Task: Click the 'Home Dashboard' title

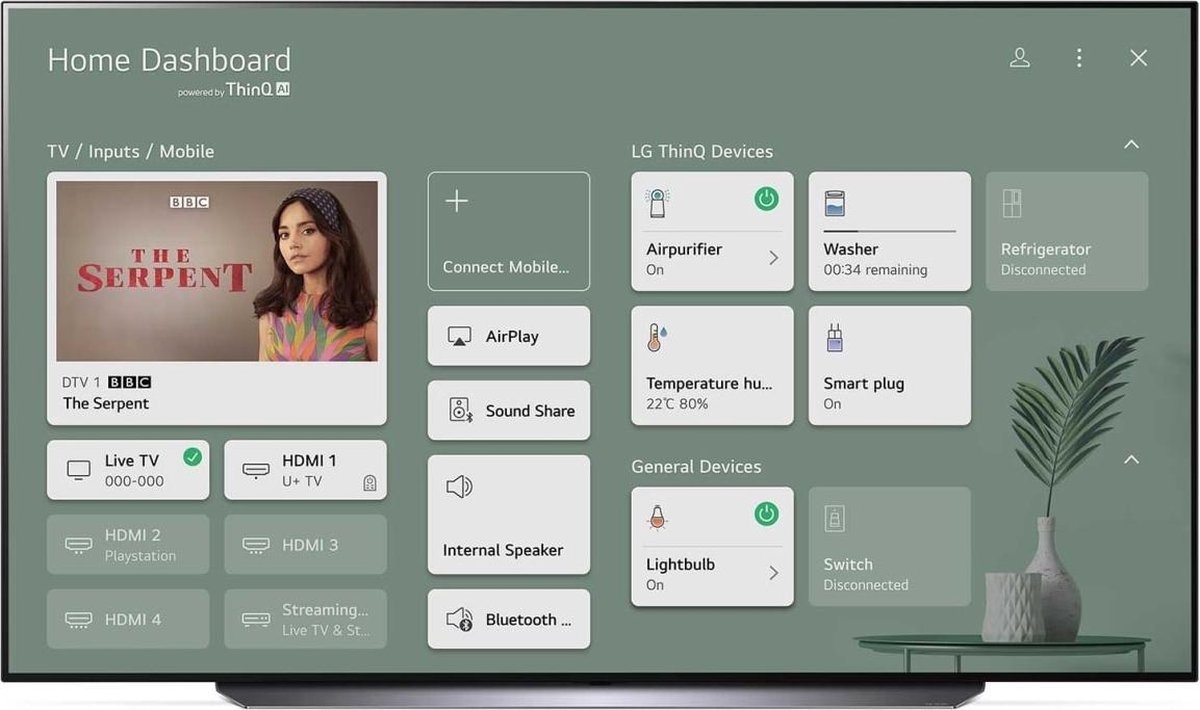Action: tap(169, 60)
